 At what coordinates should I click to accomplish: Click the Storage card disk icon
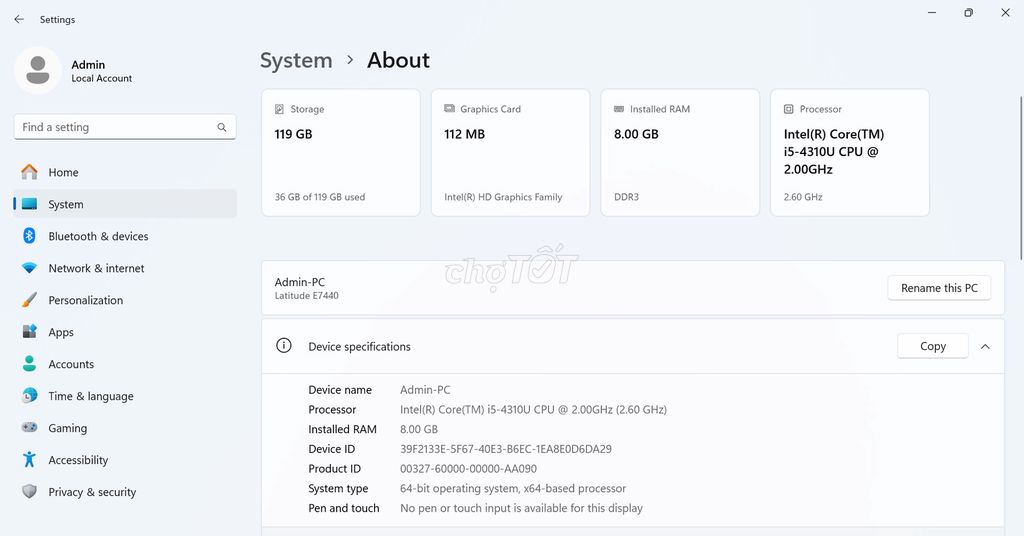click(280, 109)
